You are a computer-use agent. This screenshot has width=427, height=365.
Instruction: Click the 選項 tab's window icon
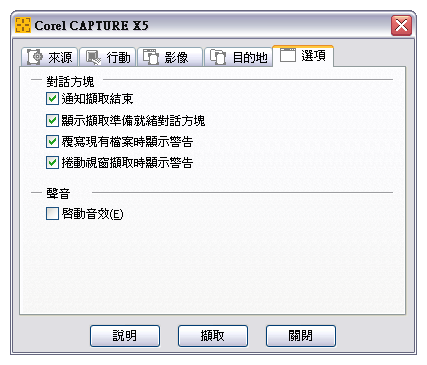[288, 55]
